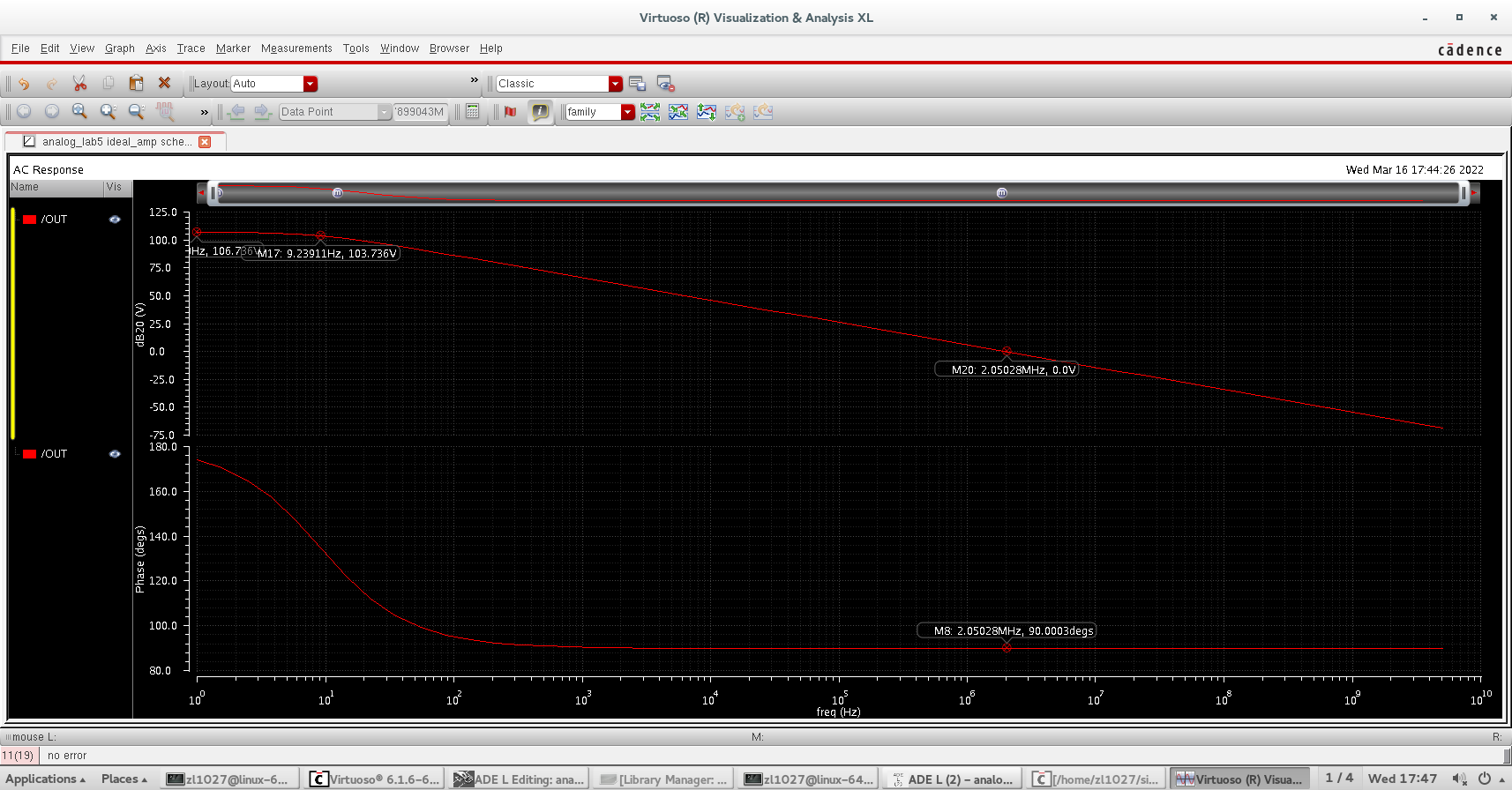Click the Paste clipboard icon
Image resolution: width=1512 pixels, height=790 pixels.
(136, 83)
